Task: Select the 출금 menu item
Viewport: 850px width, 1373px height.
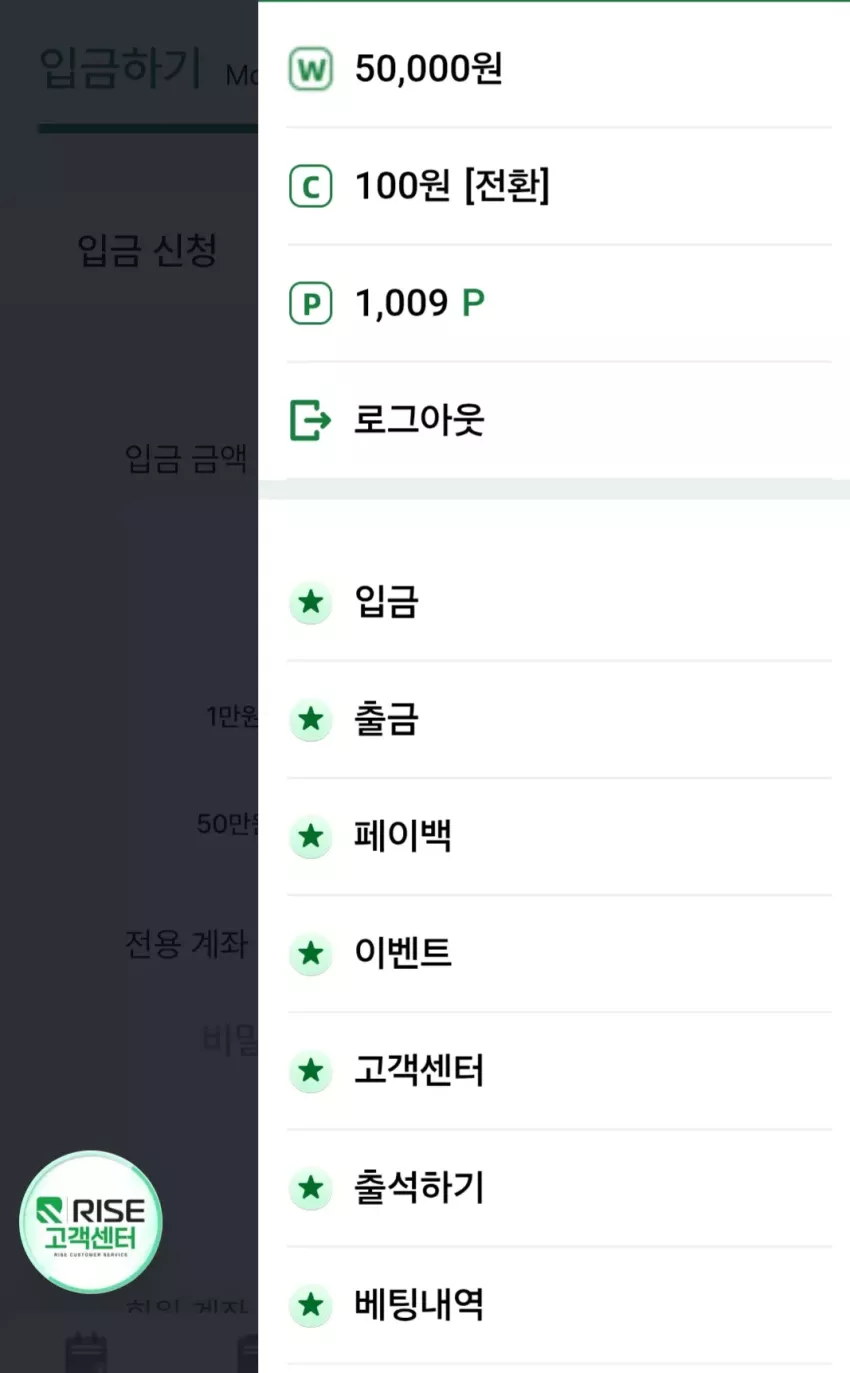Action: pos(559,720)
